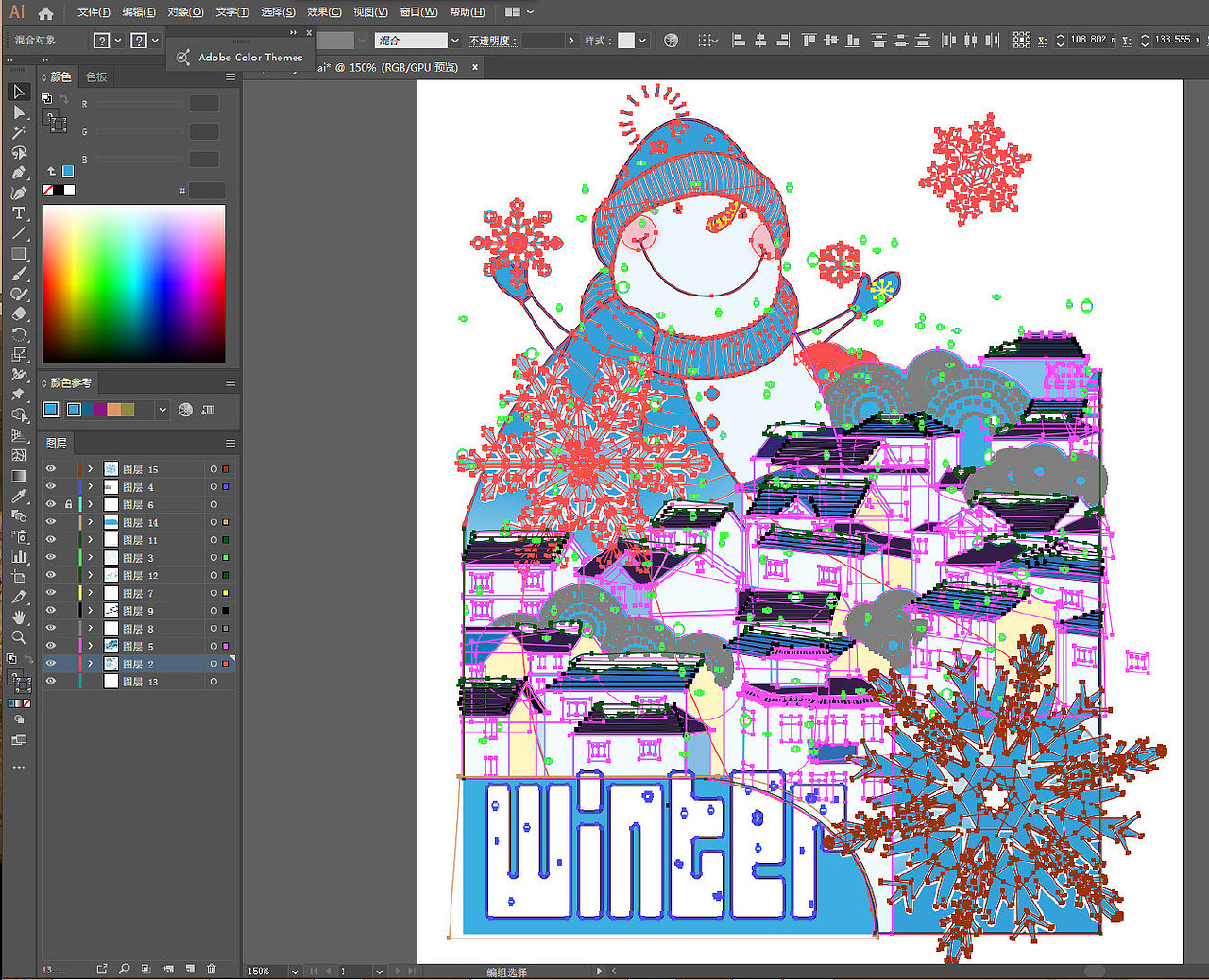The height and width of the screenshot is (980, 1209).
Task: Toggle visibility of 图层 8
Action: tap(51, 629)
